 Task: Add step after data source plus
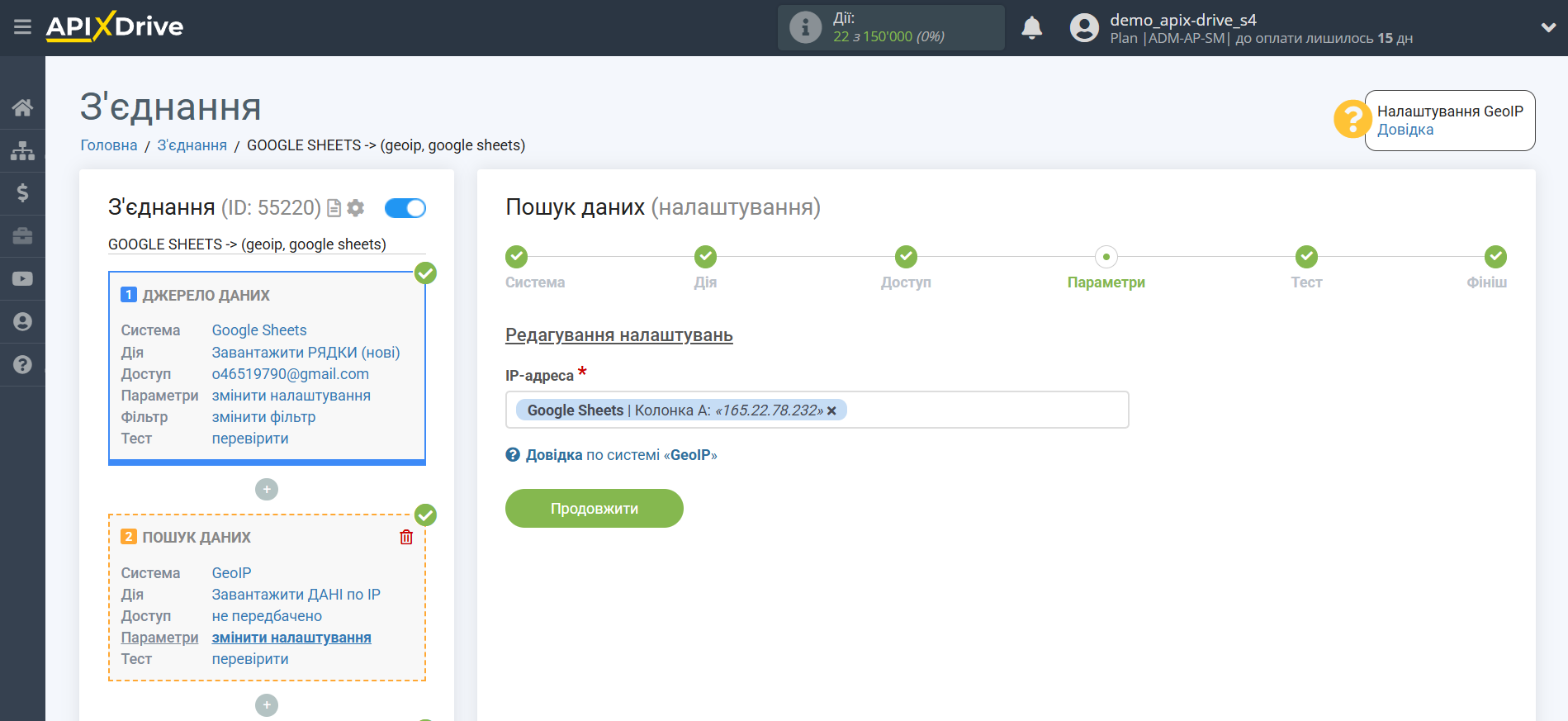pos(267,490)
